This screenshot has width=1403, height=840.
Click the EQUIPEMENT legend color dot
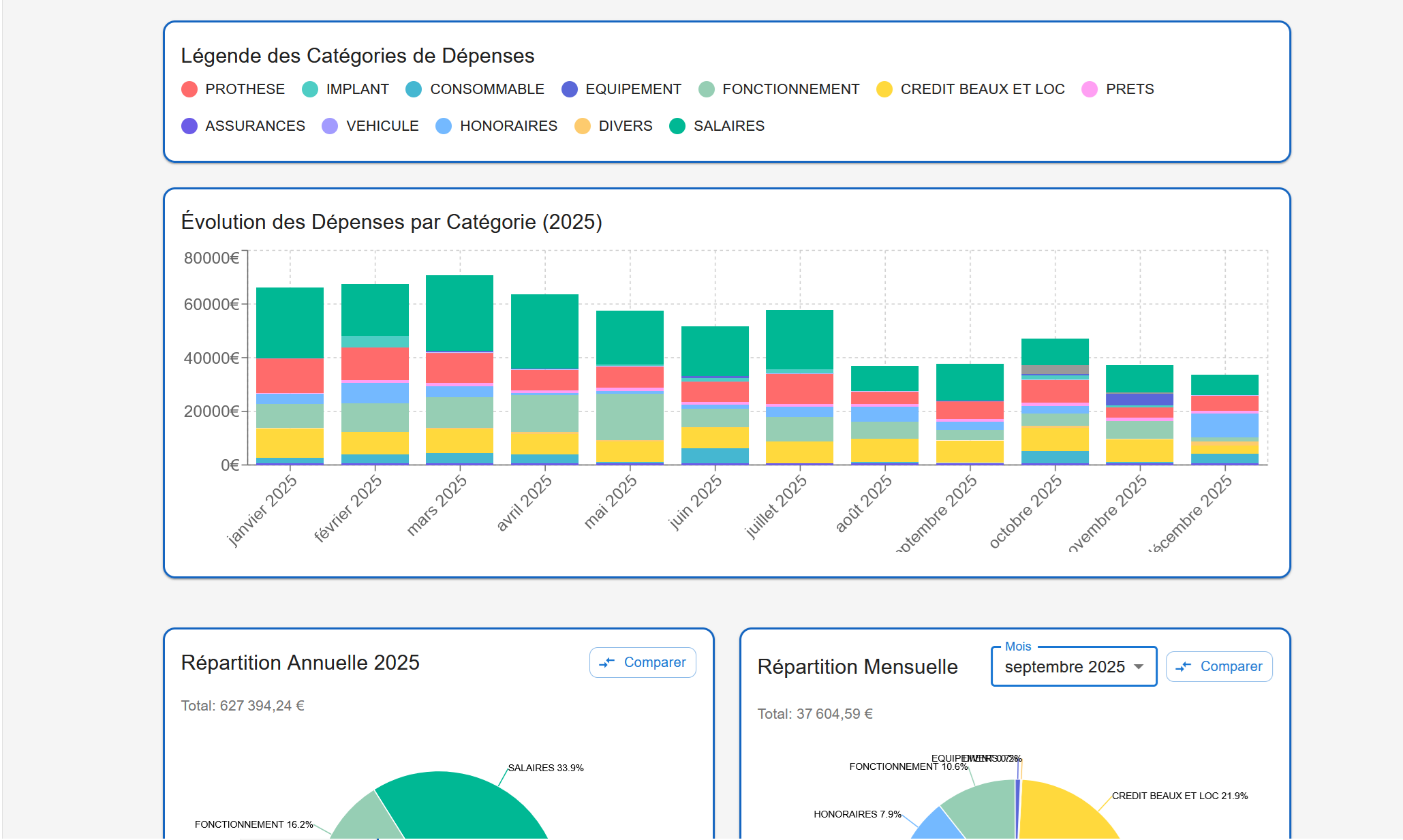tap(570, 89)
